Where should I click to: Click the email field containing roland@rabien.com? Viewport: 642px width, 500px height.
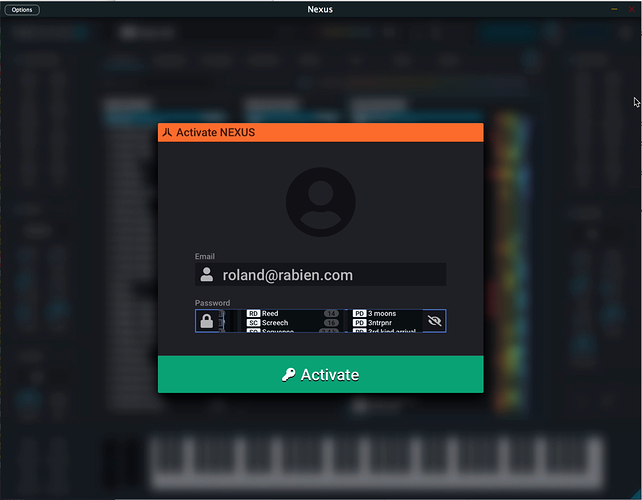(x=321, y=275)
